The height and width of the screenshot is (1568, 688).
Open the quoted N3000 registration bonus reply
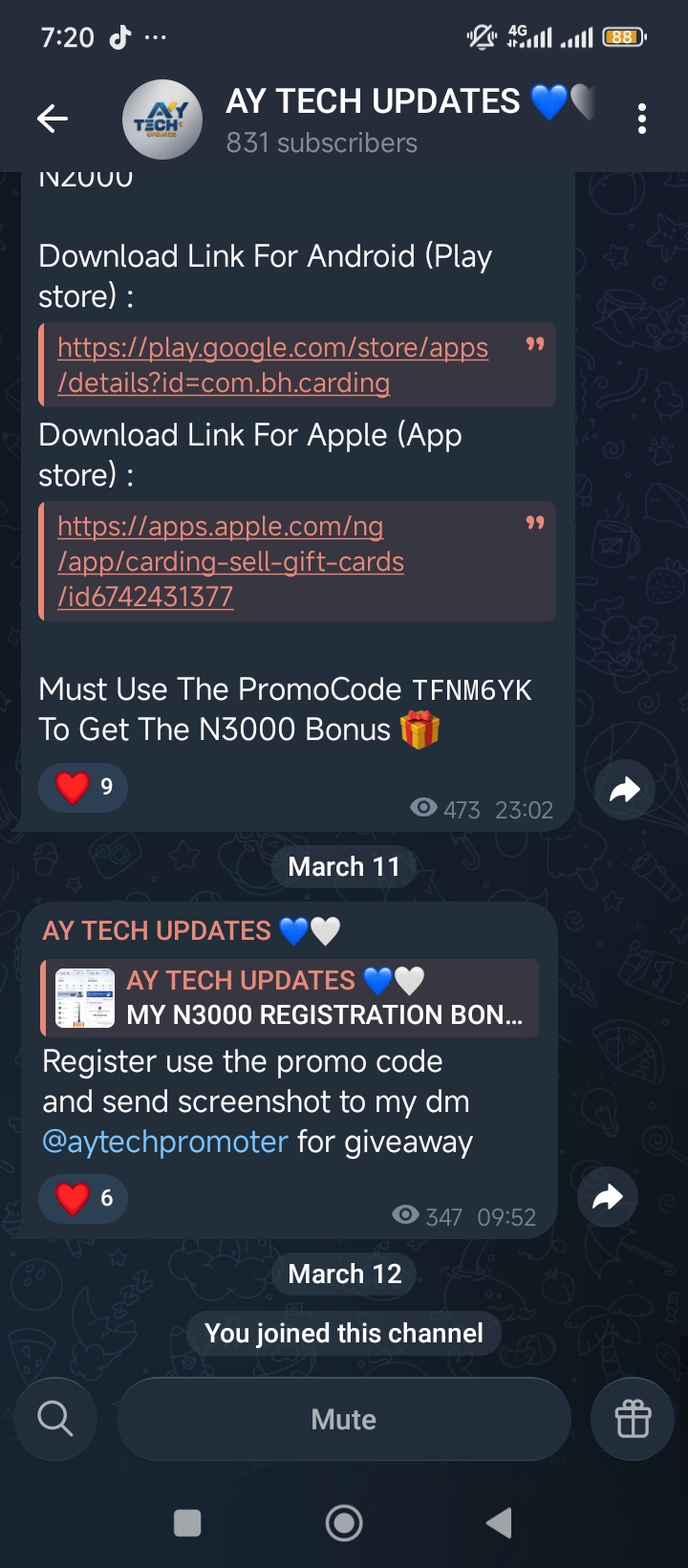pos(290,998)
